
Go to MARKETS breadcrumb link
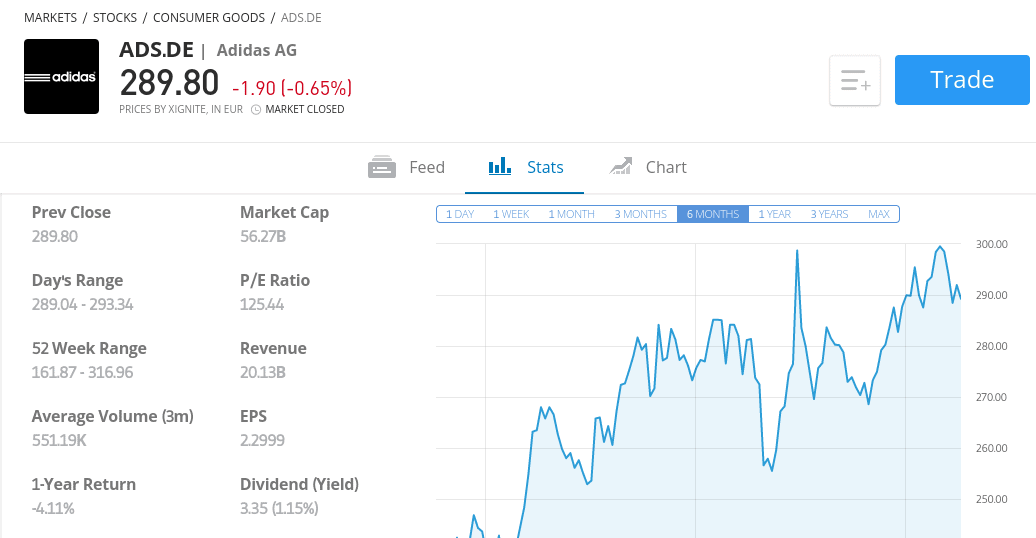click(x=50, y=18)
